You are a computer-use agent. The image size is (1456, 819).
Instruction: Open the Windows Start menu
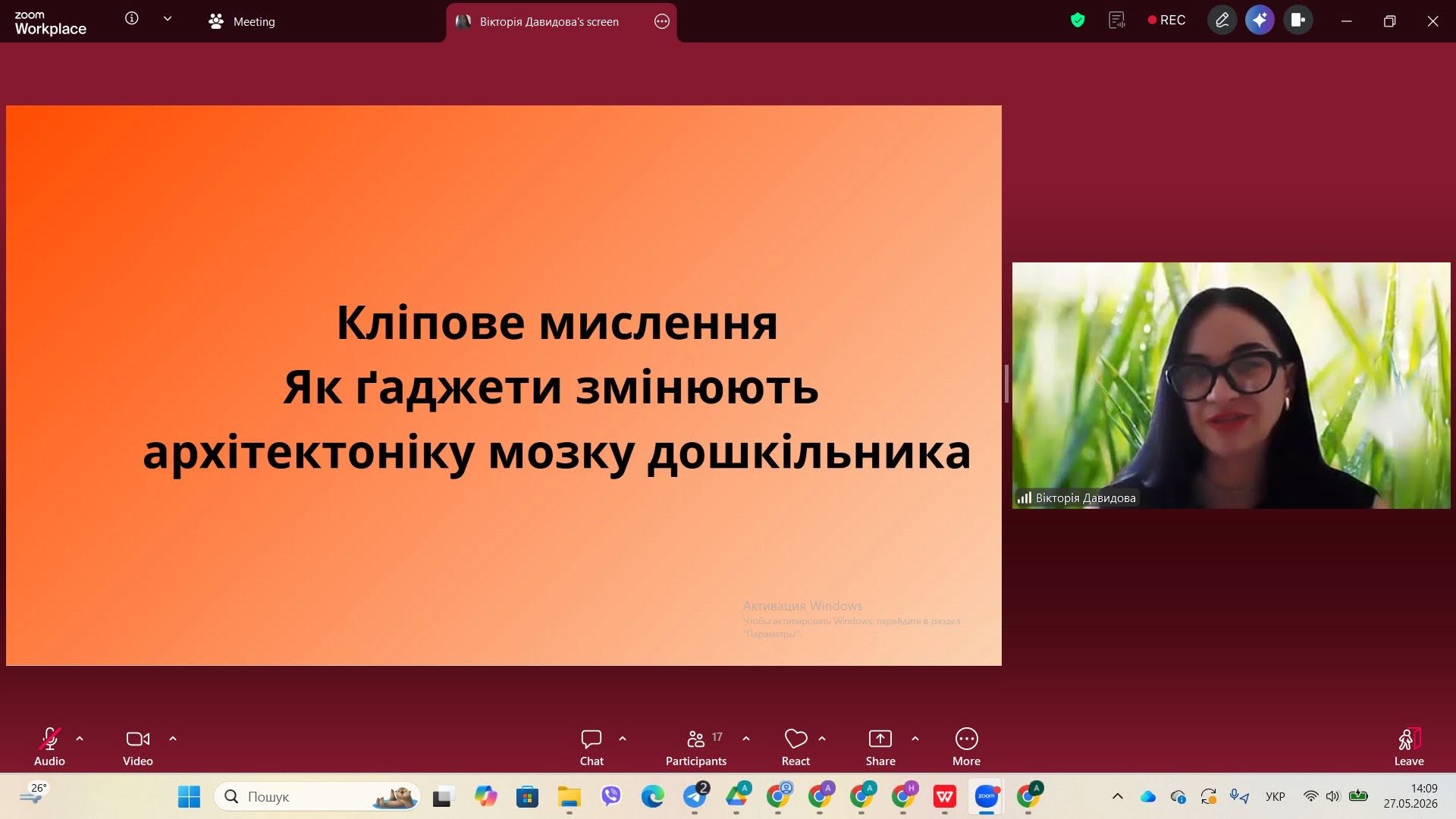tap(189, 797)
